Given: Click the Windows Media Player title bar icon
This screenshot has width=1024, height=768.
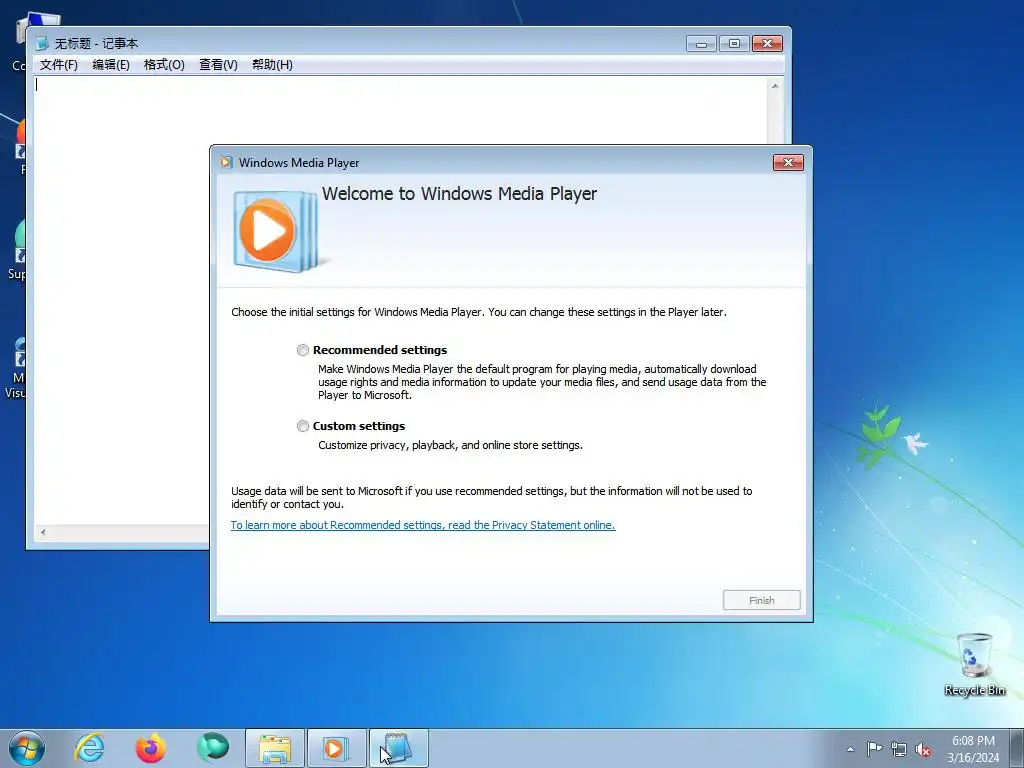Looking at the screenshot, I should coord(226,163).
